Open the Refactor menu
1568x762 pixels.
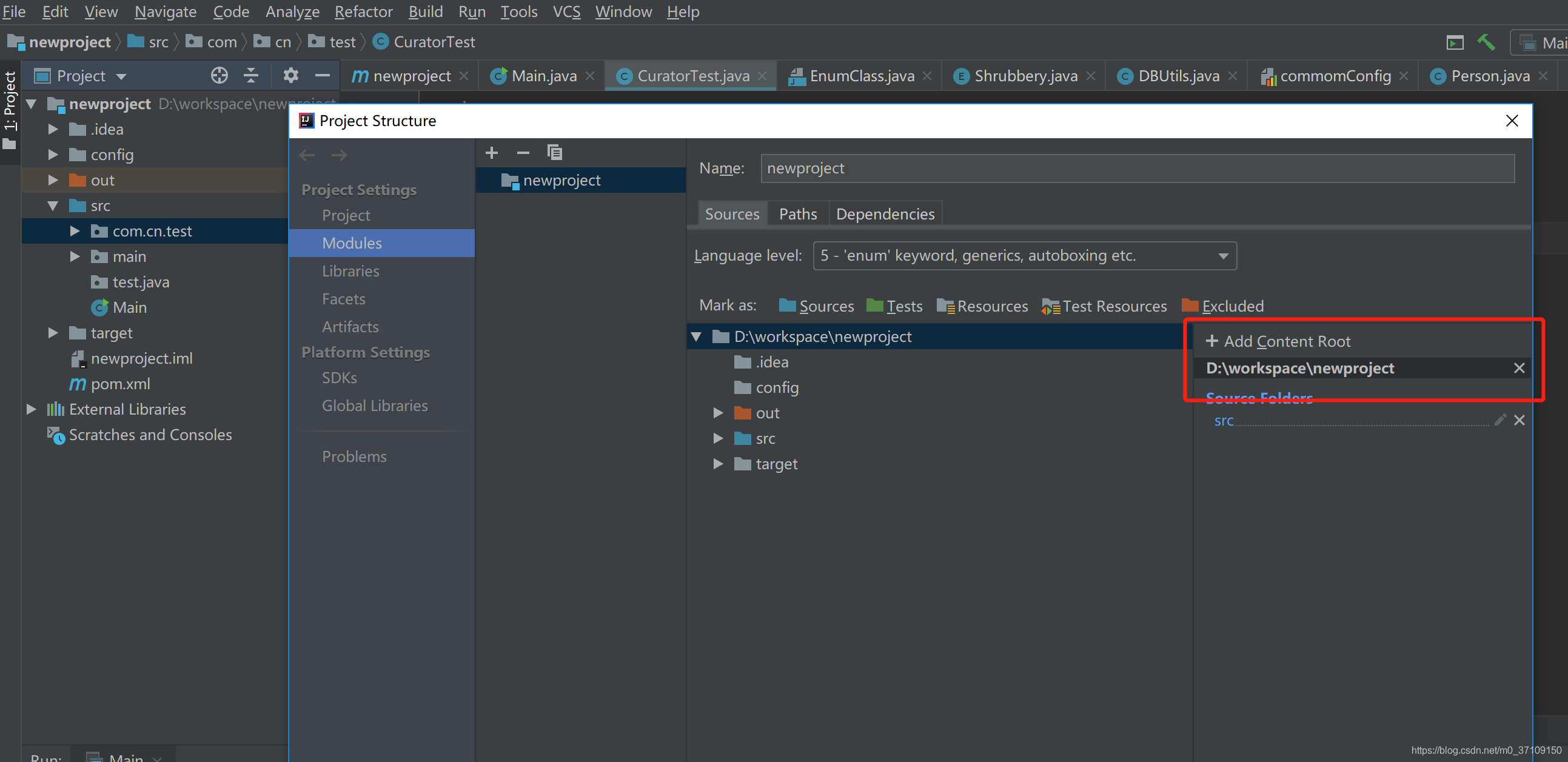(363, 12)
